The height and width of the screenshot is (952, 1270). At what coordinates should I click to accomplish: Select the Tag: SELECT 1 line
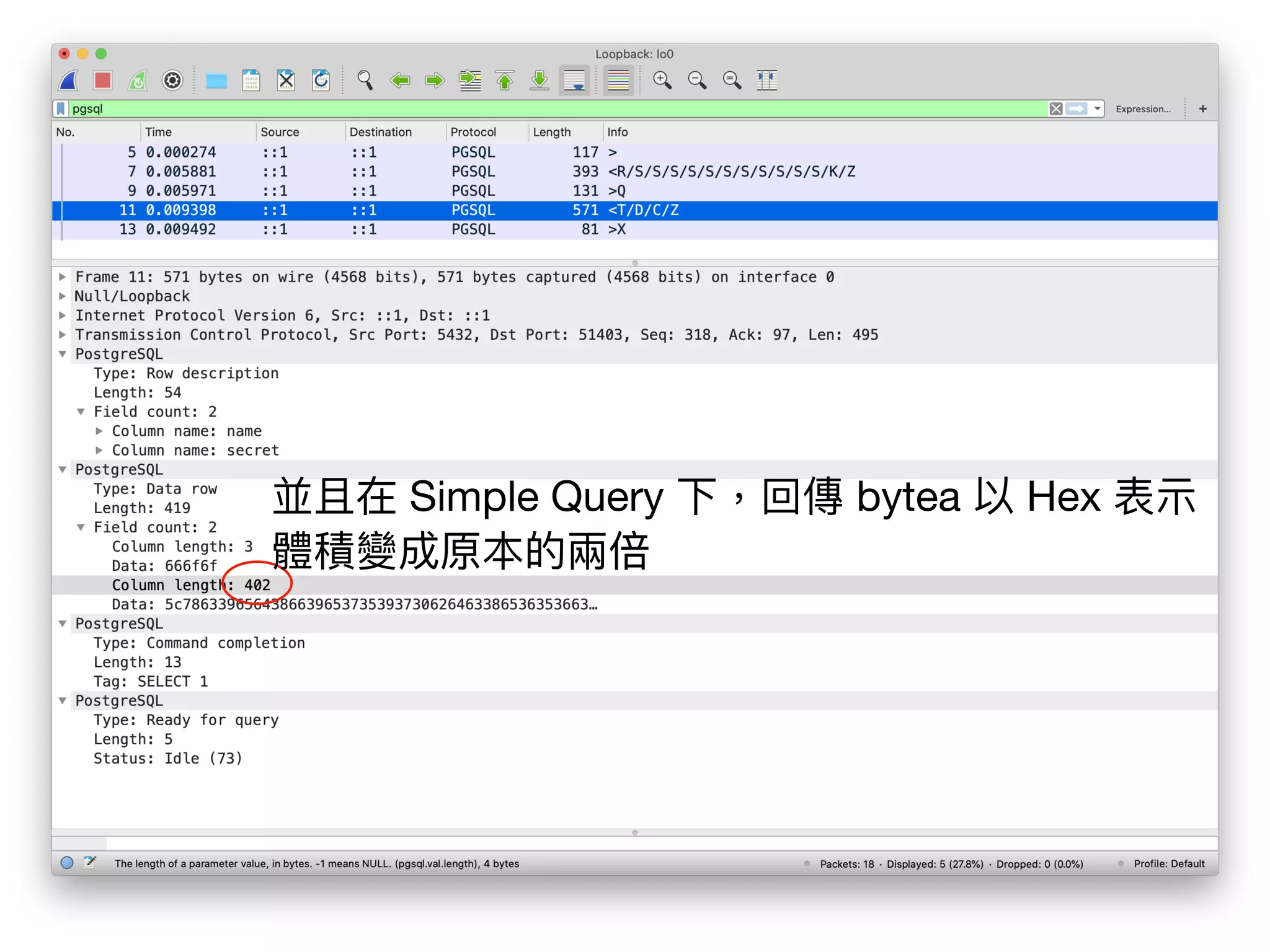[151, 681]
